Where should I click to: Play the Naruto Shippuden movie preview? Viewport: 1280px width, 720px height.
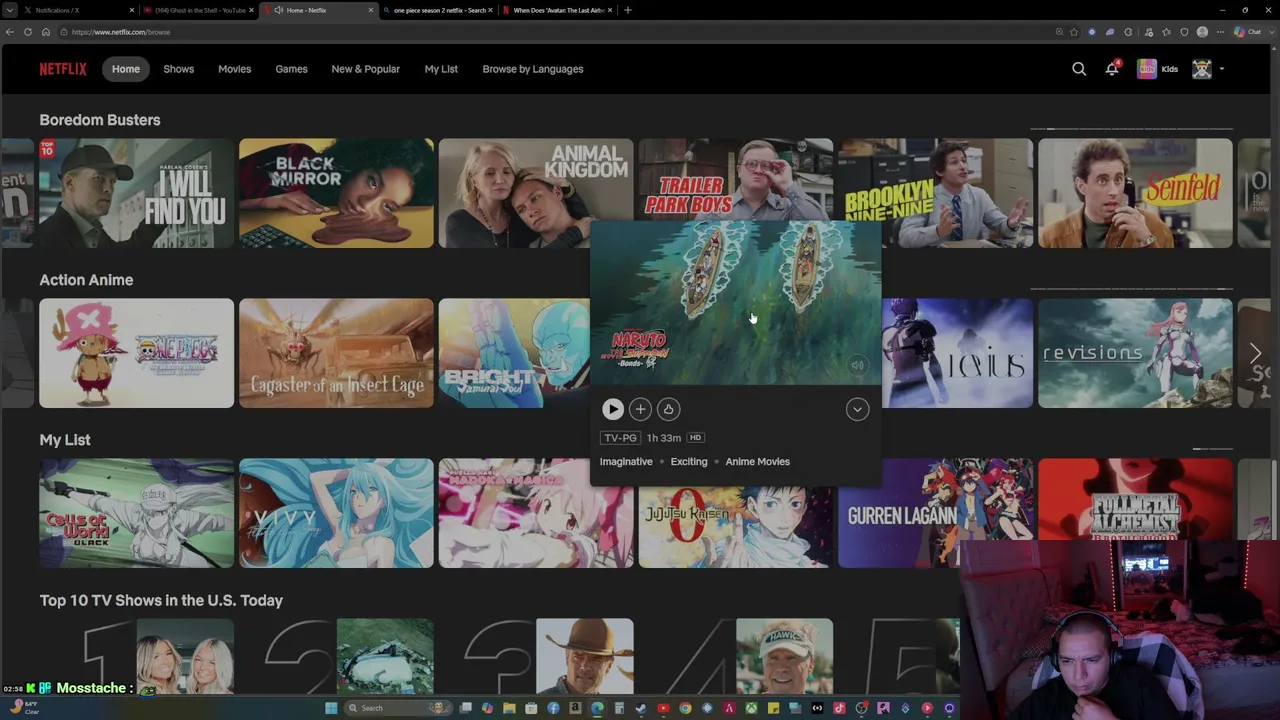click(613, 409)
